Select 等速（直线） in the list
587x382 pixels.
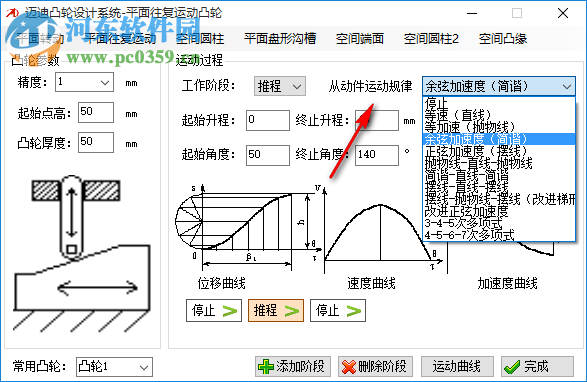[499, 115]
